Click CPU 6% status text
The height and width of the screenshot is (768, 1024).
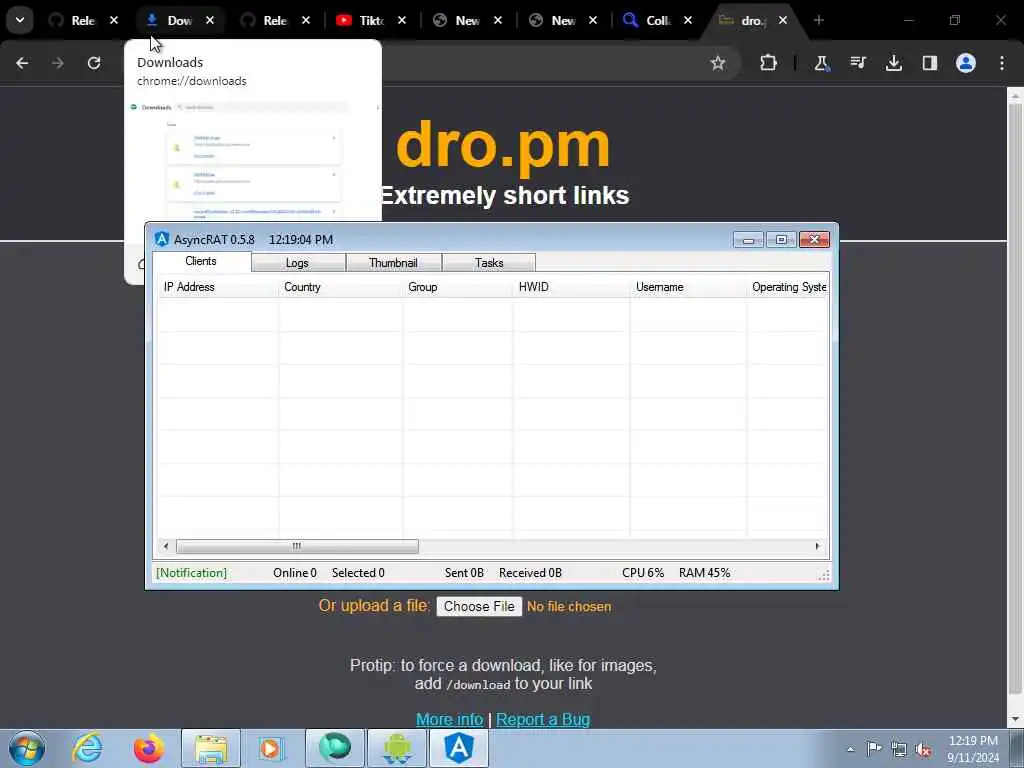pyautogui.click(x=643, y=573)
